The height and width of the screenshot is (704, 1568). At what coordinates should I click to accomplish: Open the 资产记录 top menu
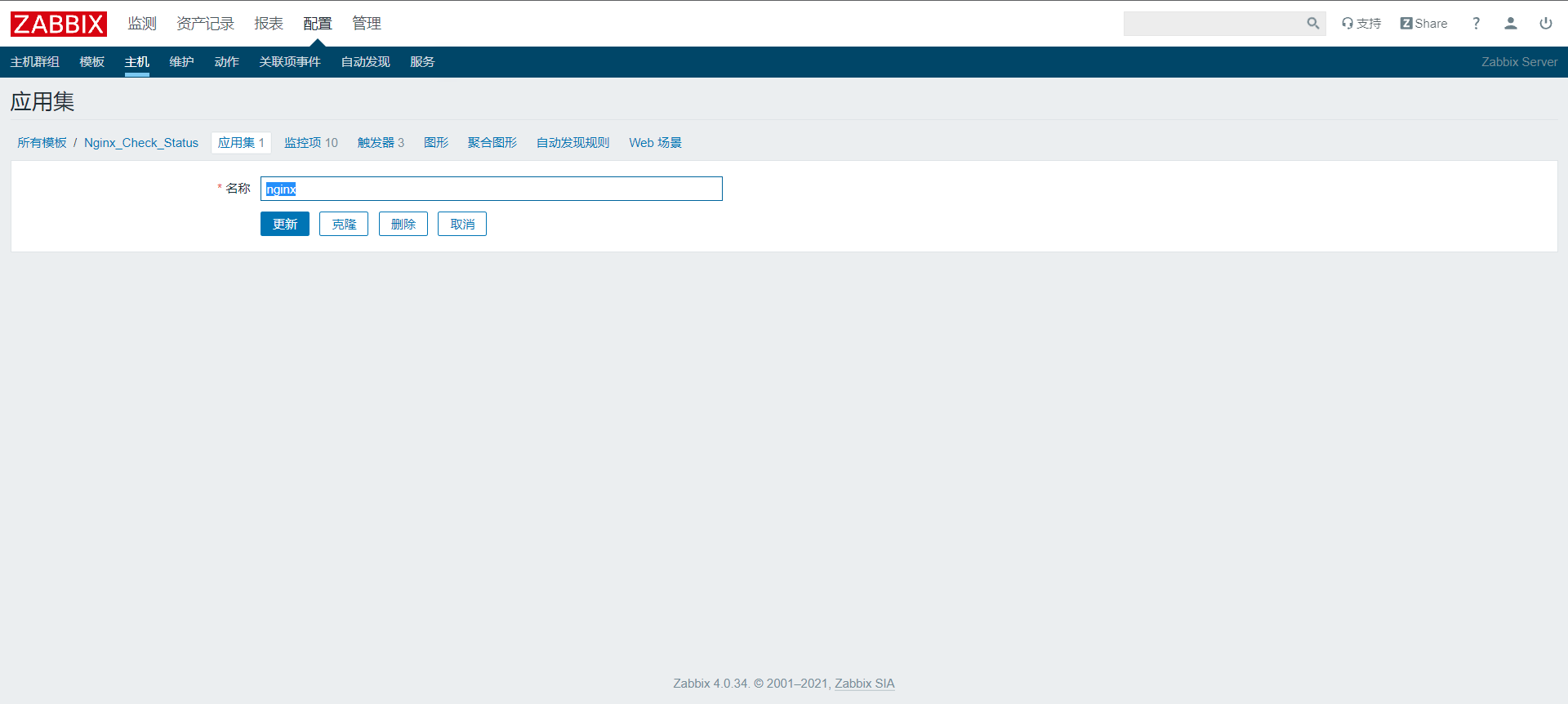click(205, 24)
